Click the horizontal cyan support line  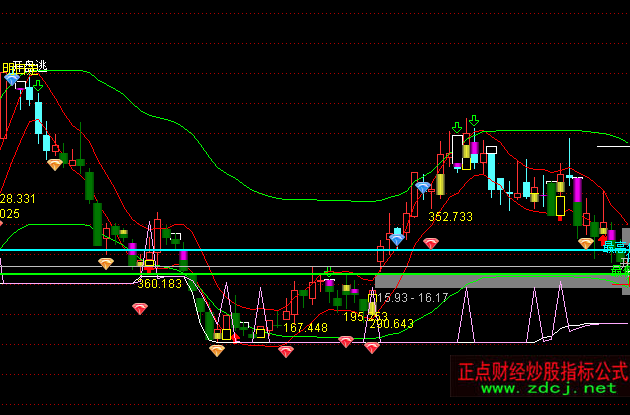point(300,251)
